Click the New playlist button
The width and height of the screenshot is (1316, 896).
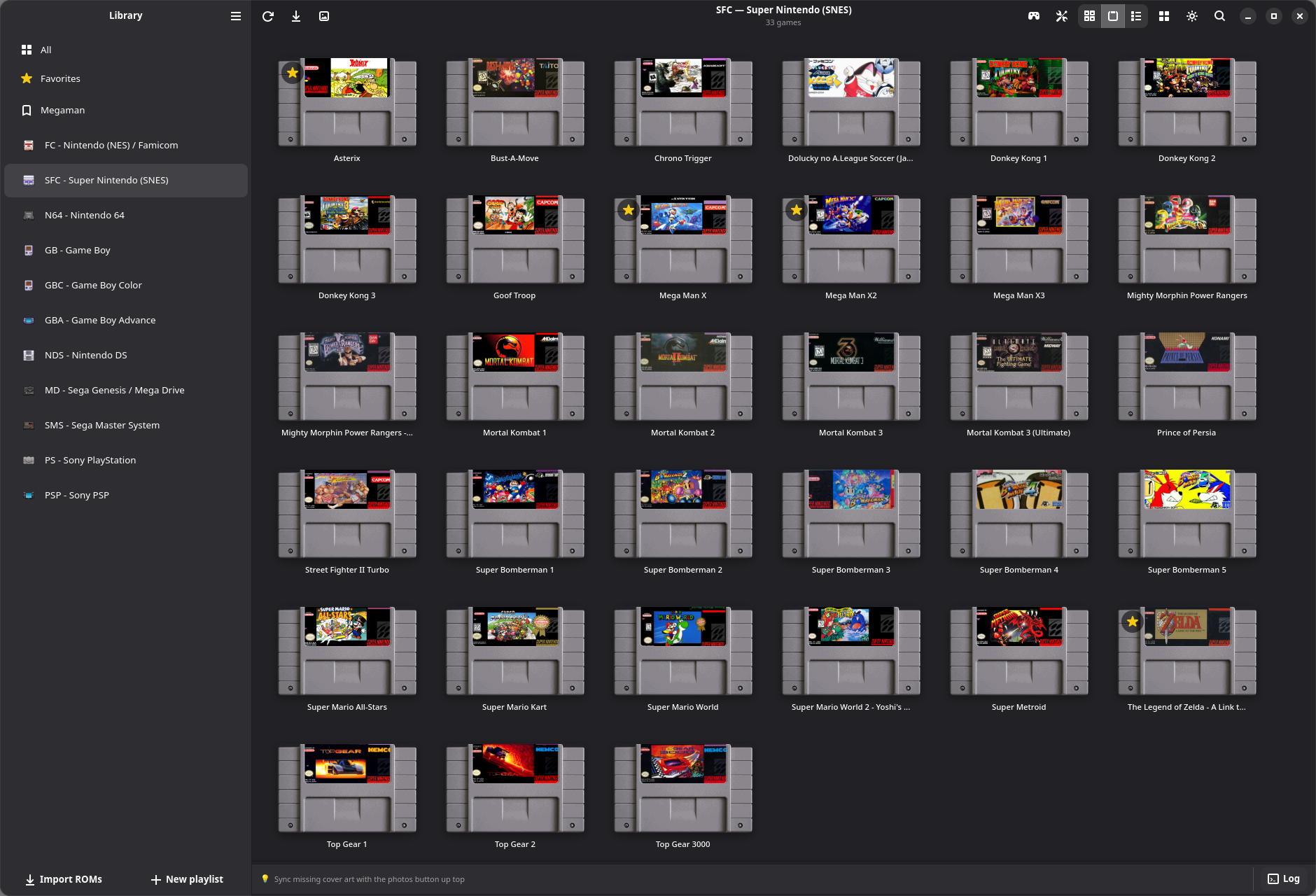tap(188, 879)
